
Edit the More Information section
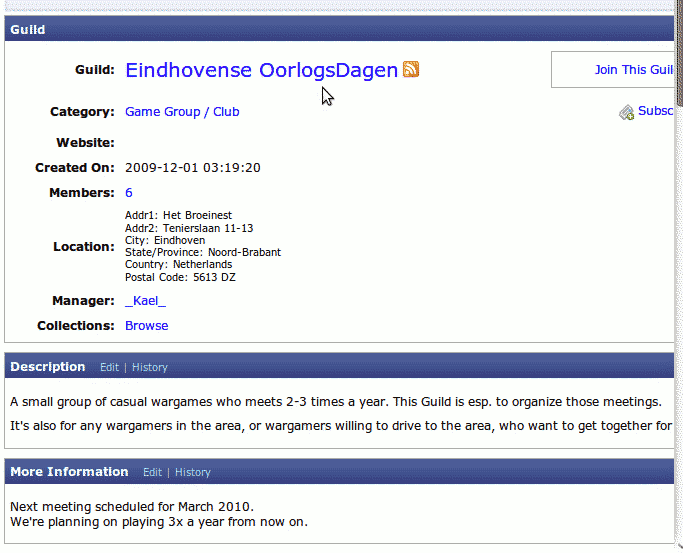pos(152,472)
